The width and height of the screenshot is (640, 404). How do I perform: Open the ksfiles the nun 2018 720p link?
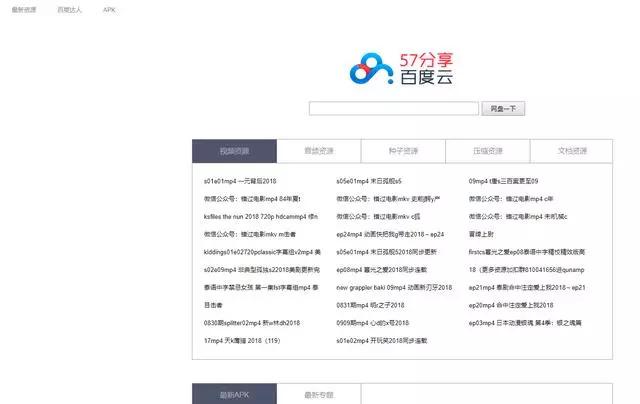[261, 216]
